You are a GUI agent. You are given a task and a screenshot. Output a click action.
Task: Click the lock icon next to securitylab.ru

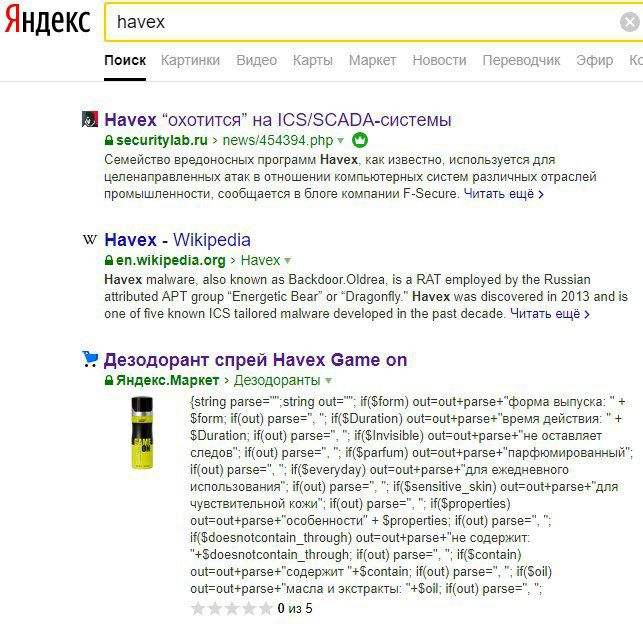point(109,140)
